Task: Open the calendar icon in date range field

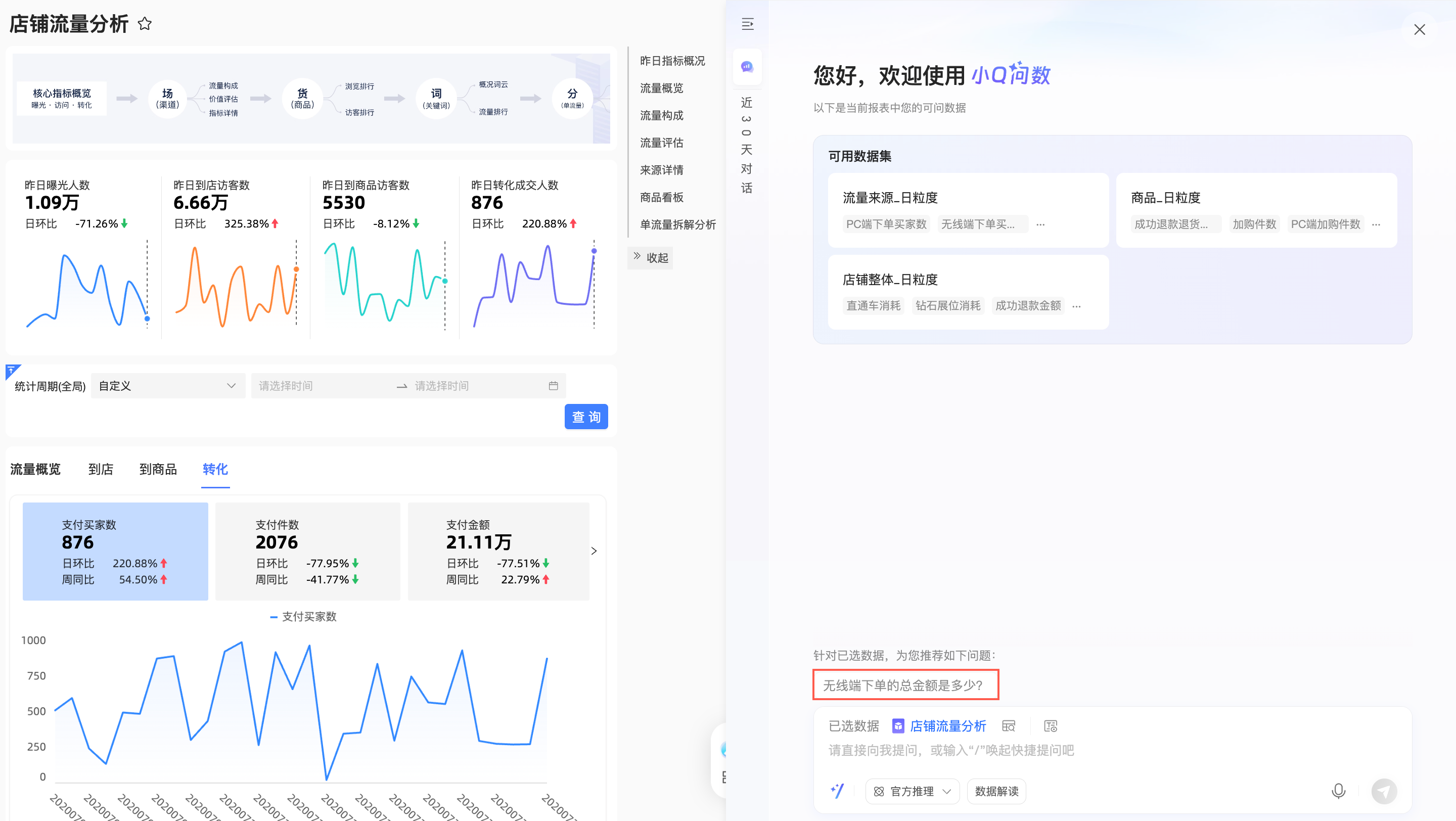Action: pyautogui.click(x=553, y=386)
